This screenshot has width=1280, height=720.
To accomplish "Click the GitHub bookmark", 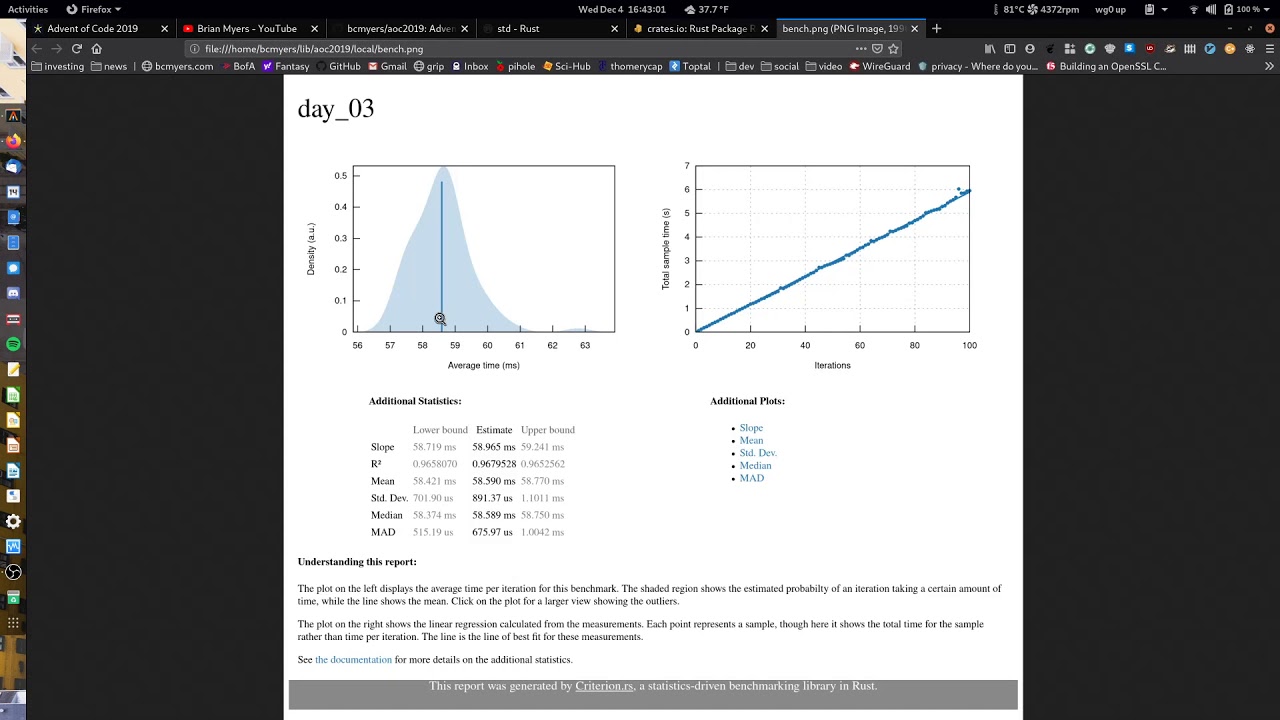I will (339, 66).
